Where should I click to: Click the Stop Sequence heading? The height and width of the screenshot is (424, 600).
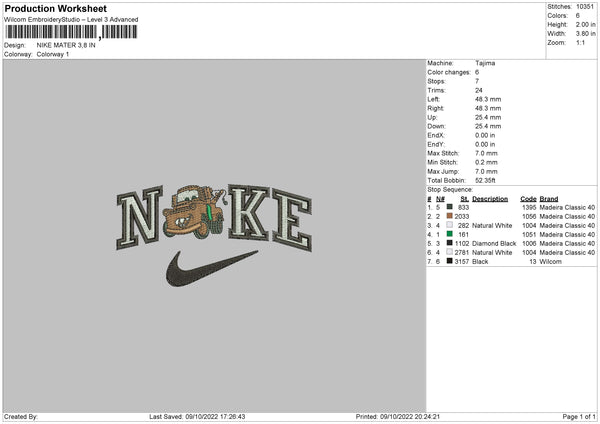click(450, 190)
